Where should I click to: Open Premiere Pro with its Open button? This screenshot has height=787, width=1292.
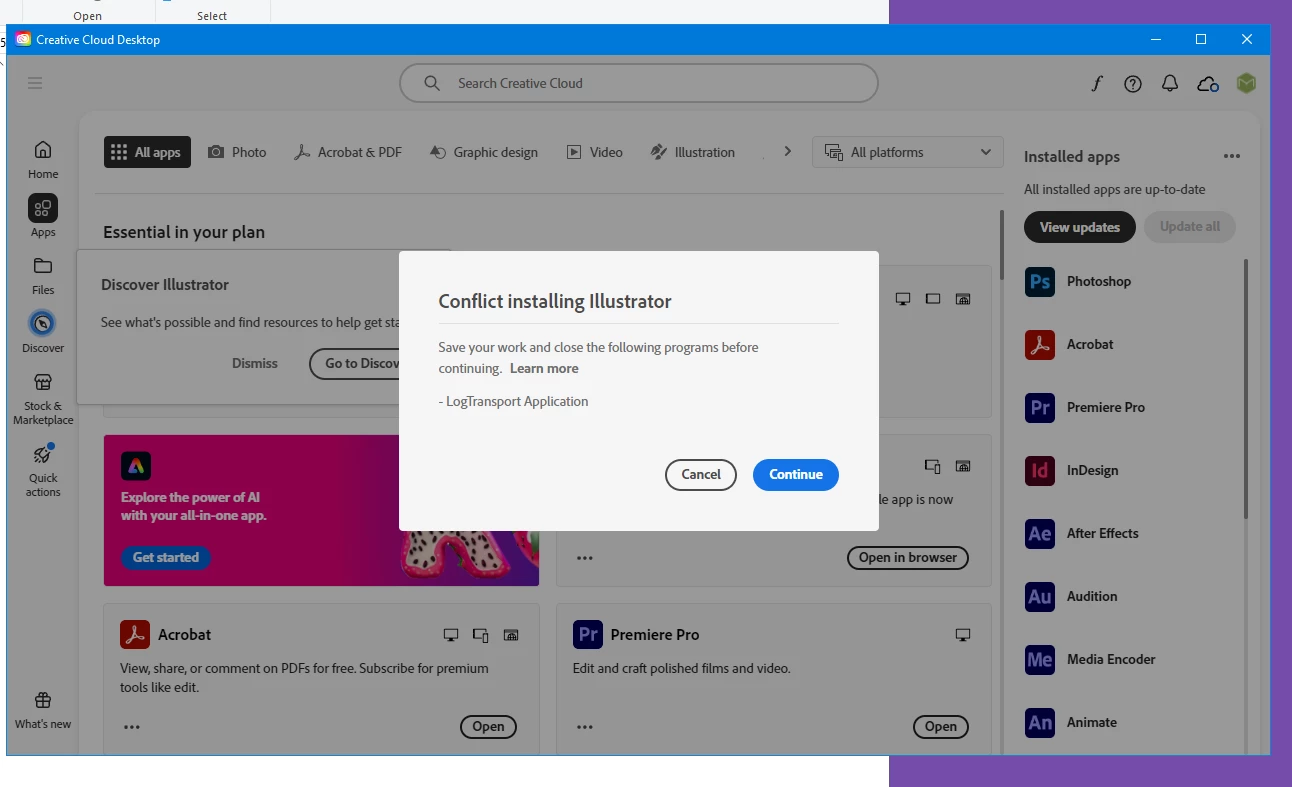pos(941,727)
